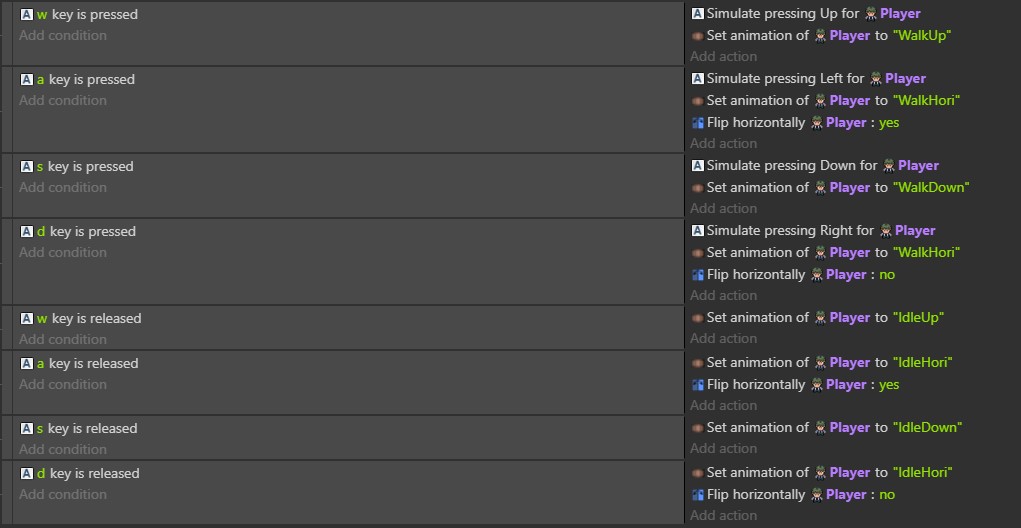
Task: Click the green 'd' key parameter in 'd key pressed'
Action: 41,232
